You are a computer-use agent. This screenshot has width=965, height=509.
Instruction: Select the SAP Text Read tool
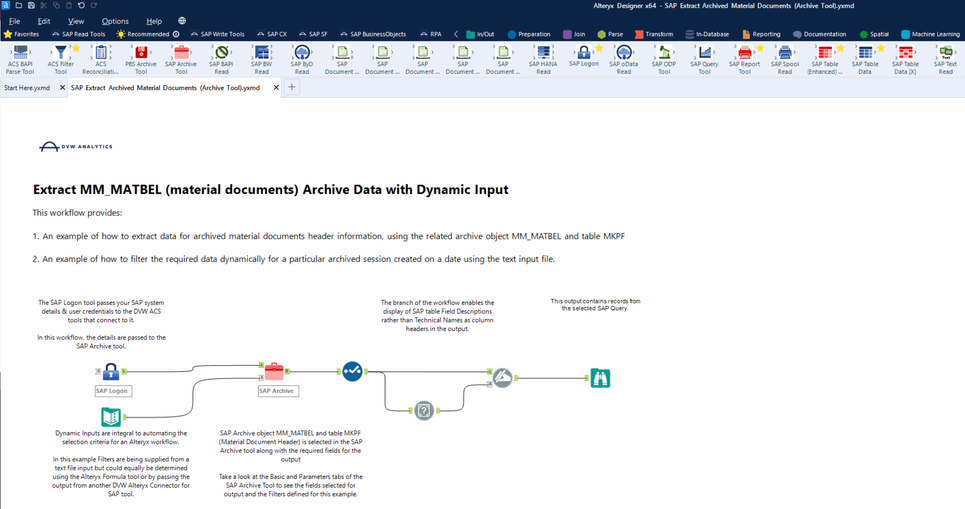(x=945, y=59)
